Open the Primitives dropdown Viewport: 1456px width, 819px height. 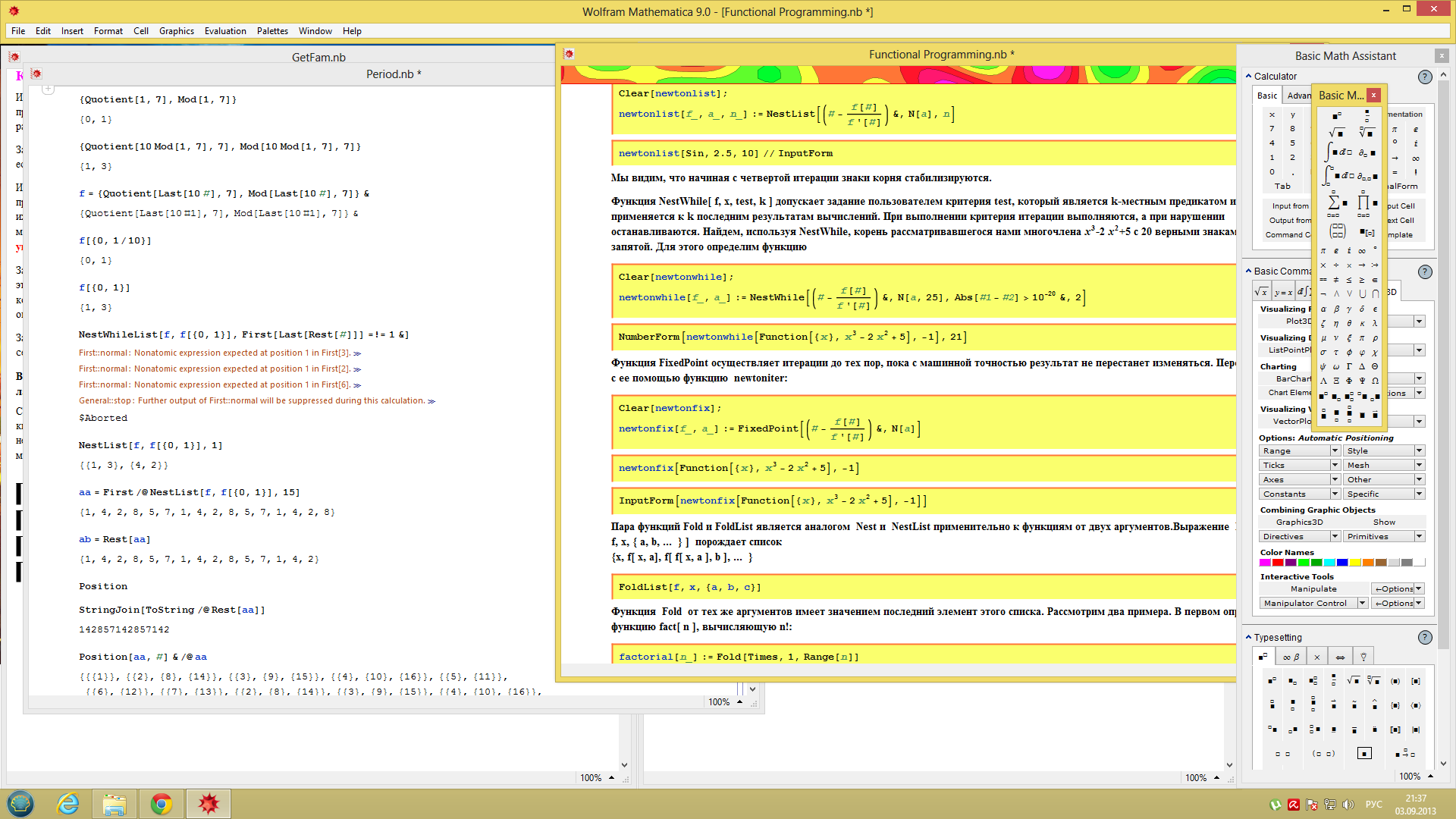[1384, 536]
